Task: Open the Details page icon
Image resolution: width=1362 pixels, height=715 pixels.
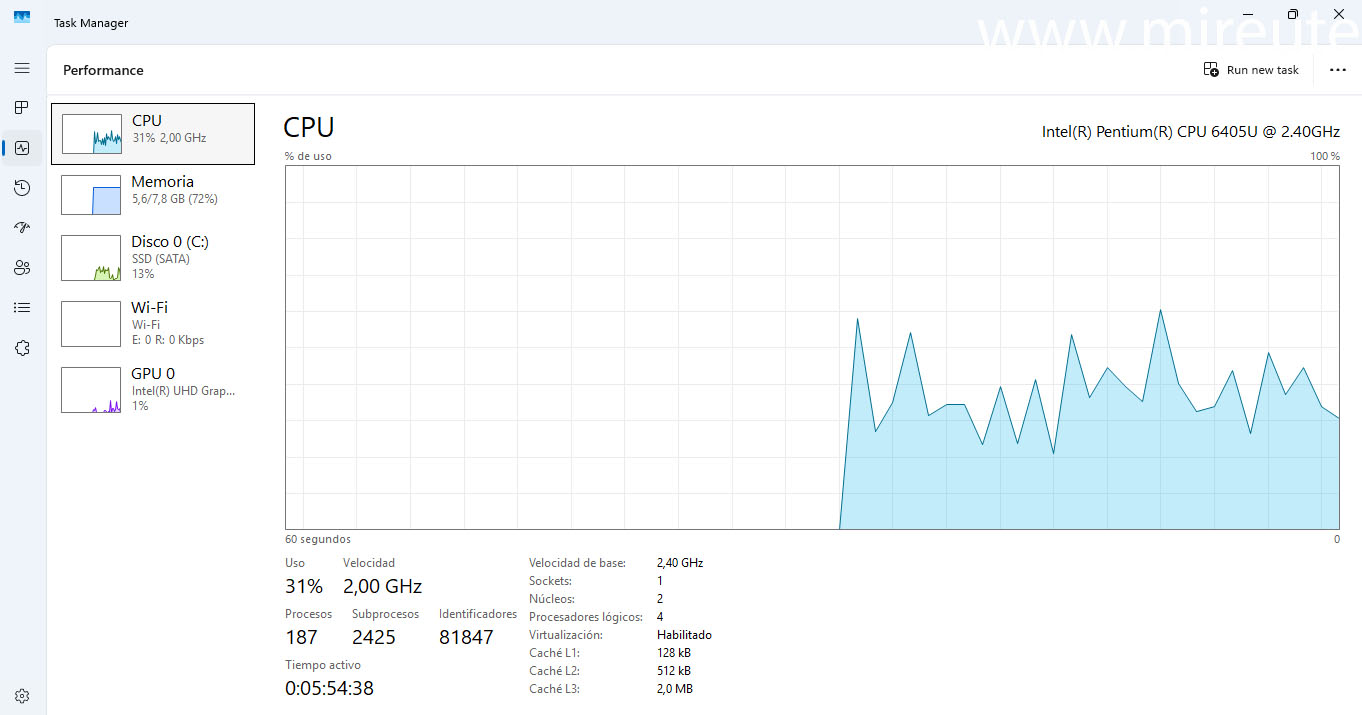Action: click(x=22, y=308)
